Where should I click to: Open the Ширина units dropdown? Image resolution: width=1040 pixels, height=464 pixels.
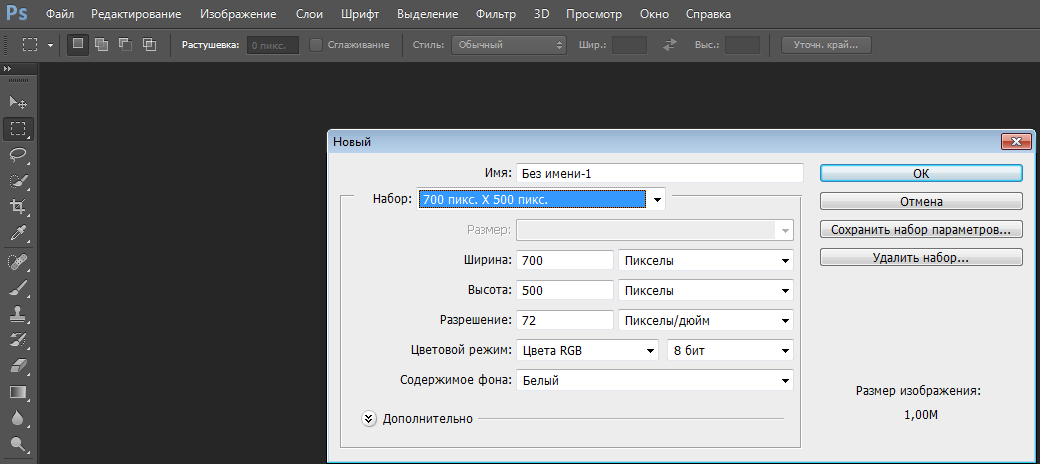(x=706, y=261)
